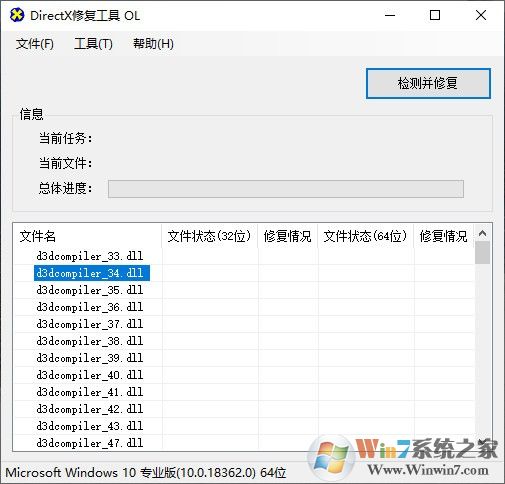
Task: Select d3dcompiler_47.dll in the list
Action: (x=90, y=443)
